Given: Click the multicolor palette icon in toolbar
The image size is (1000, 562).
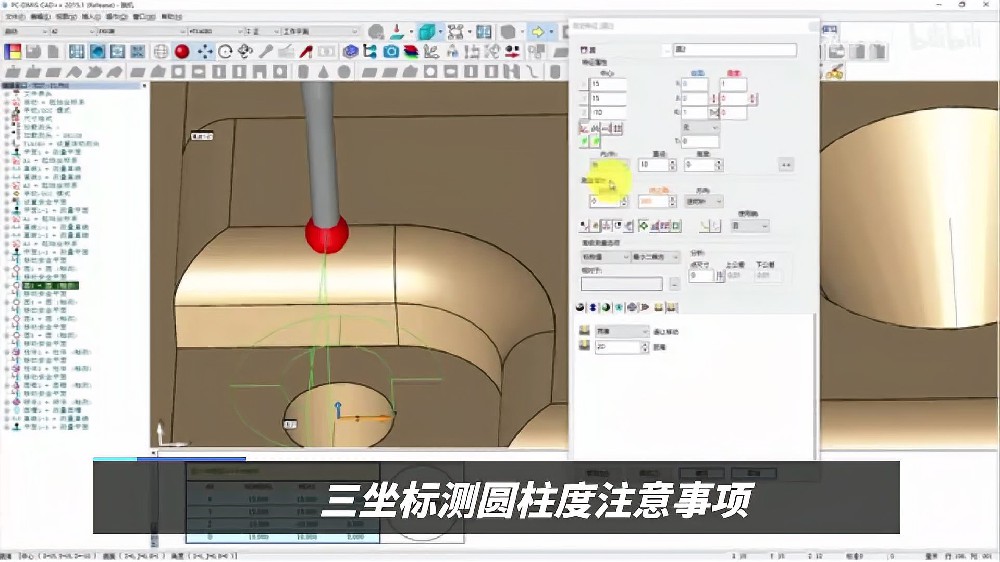Looking at the screenshot, I should tap(13, 52).
